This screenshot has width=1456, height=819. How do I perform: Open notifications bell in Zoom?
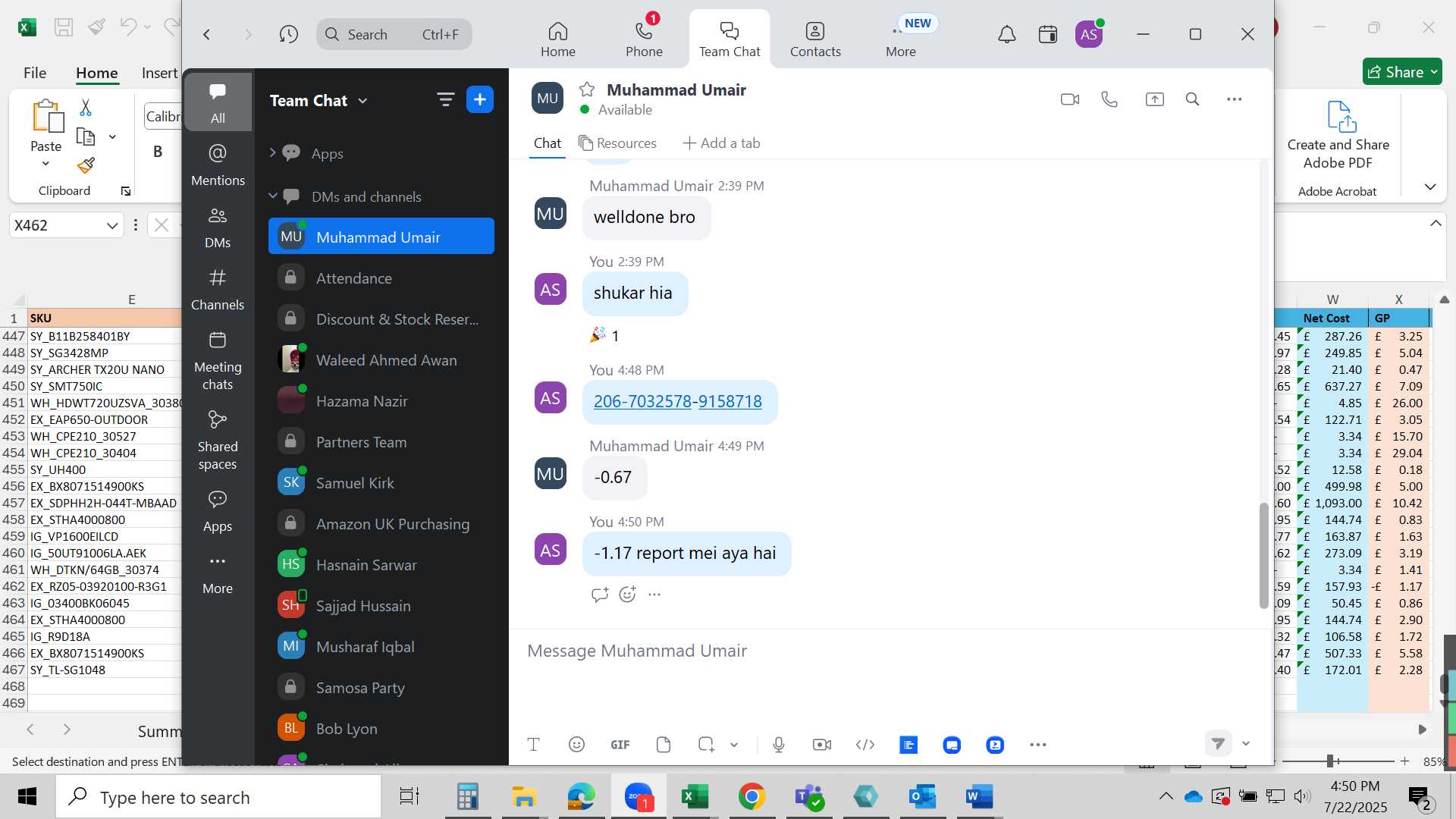1006,34
